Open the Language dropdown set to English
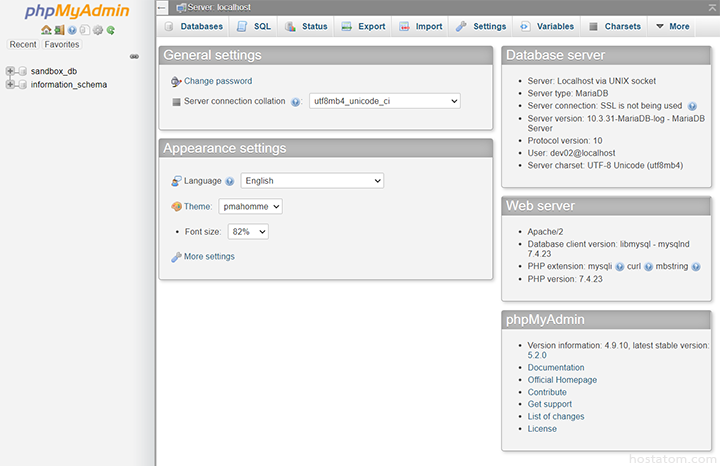This screenshot has height=466, width=720. (312, 181)
